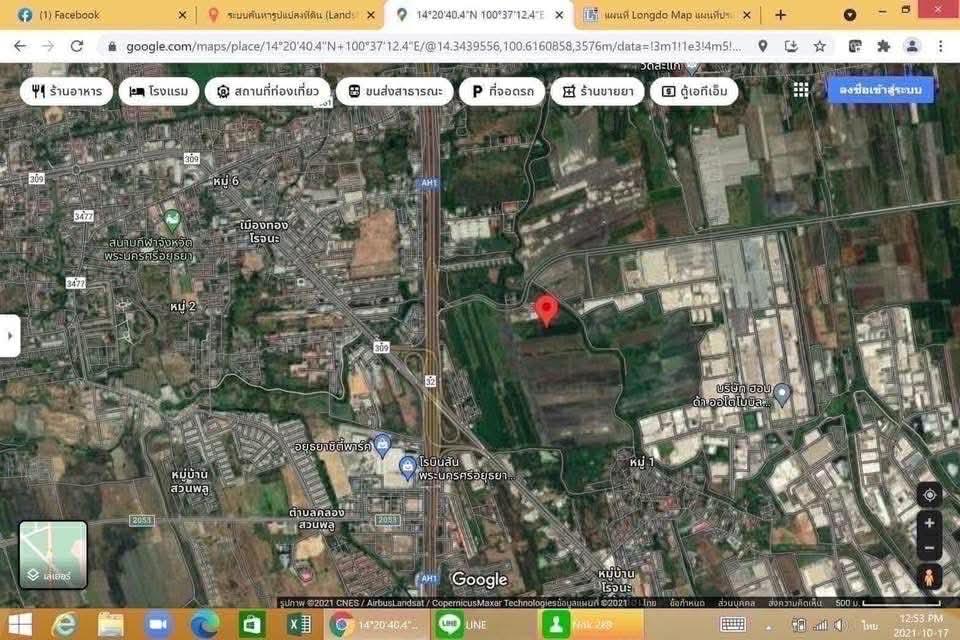The width and height of the screenshot is (960, 640).
Task: Click the map location pin icon in address bar
Action: point(762,46)
